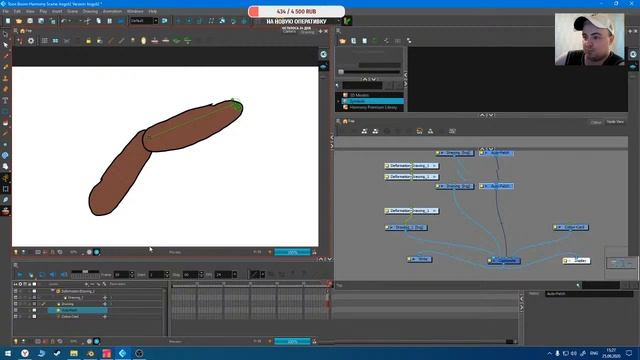Toggle enable checkbox on Drawing_1 layer

point(16,298)
